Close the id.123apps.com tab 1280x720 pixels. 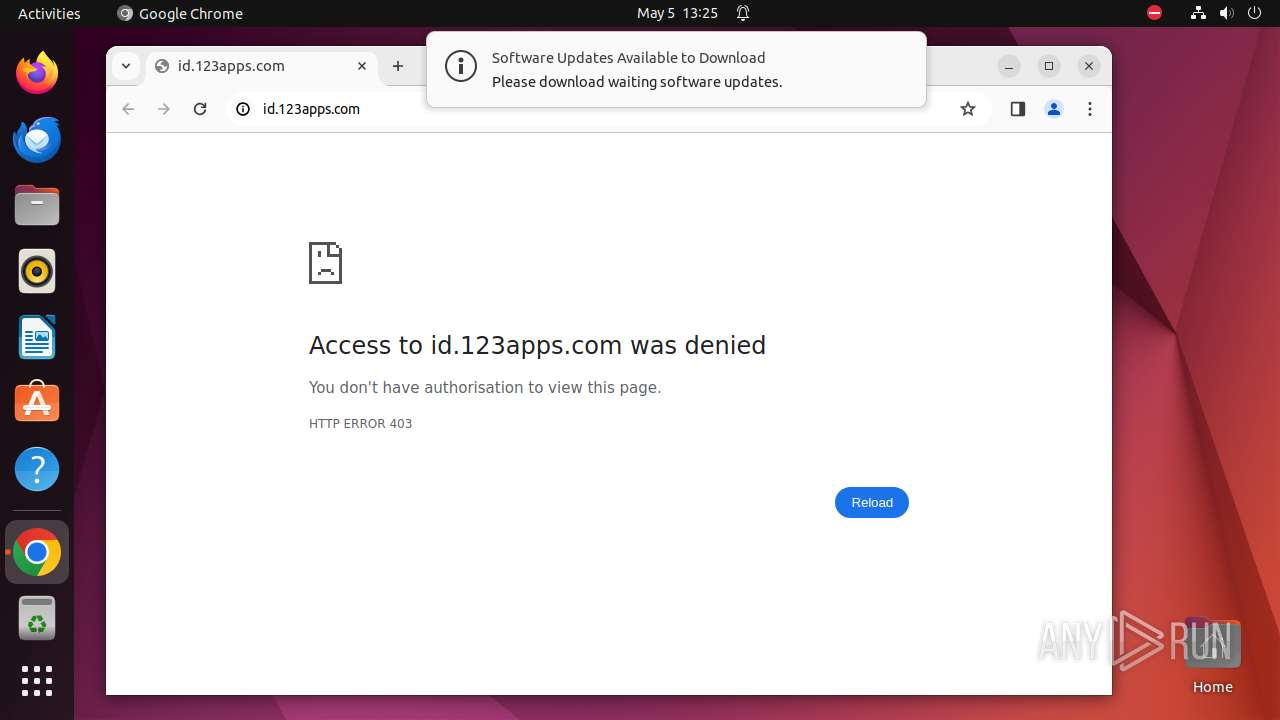pos(362,66)
